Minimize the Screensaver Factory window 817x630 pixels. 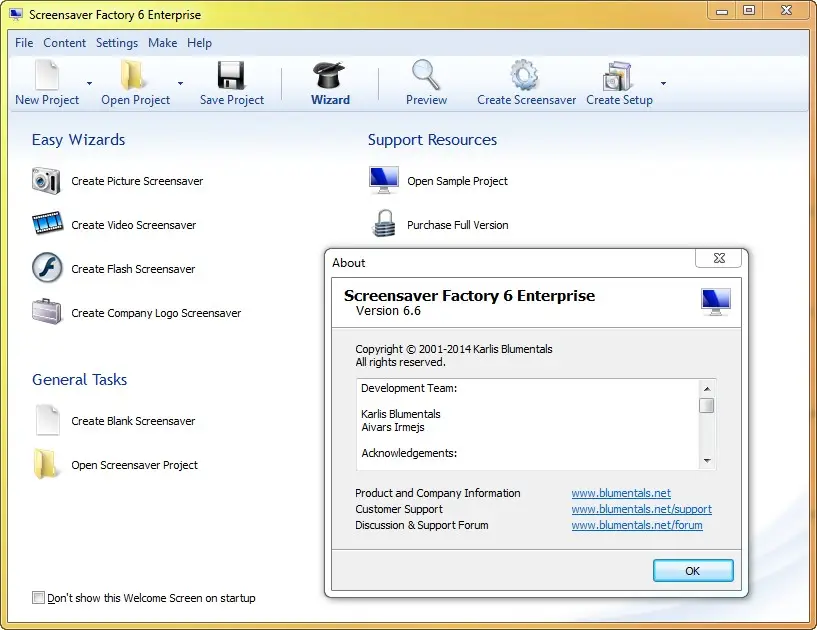click(722, 11)
